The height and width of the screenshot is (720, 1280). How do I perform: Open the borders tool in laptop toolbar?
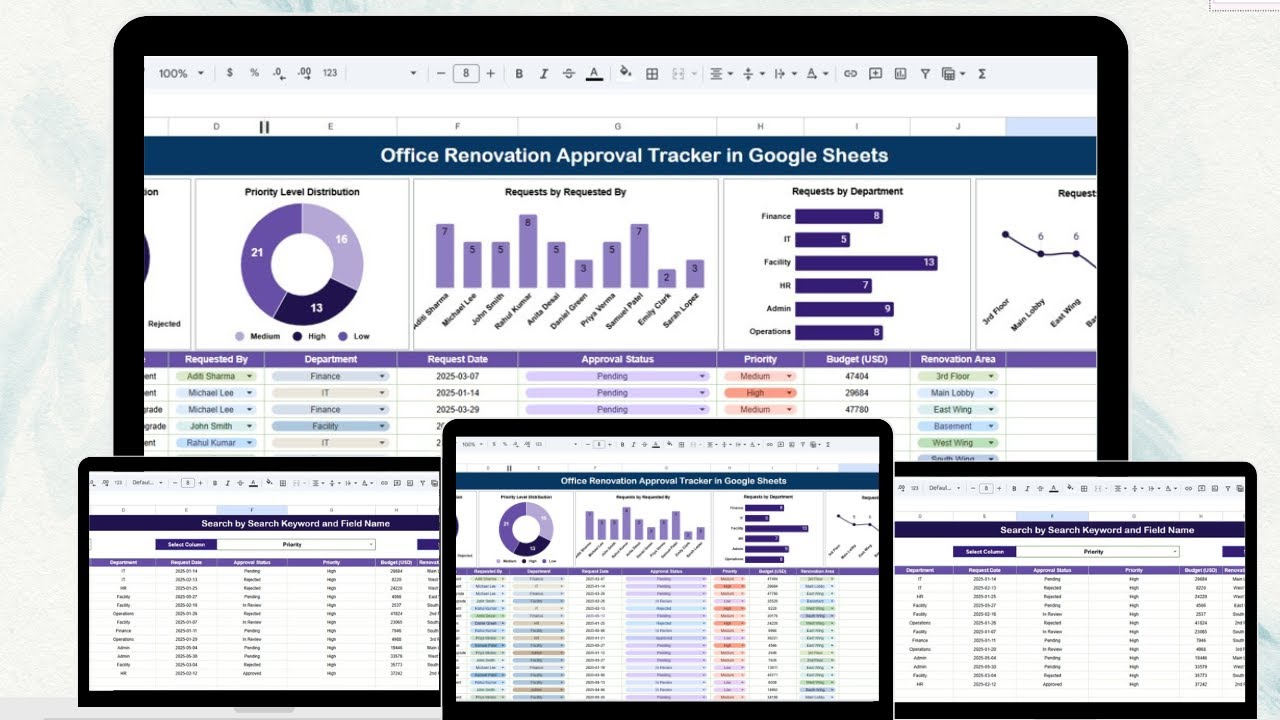coord(652,73)
